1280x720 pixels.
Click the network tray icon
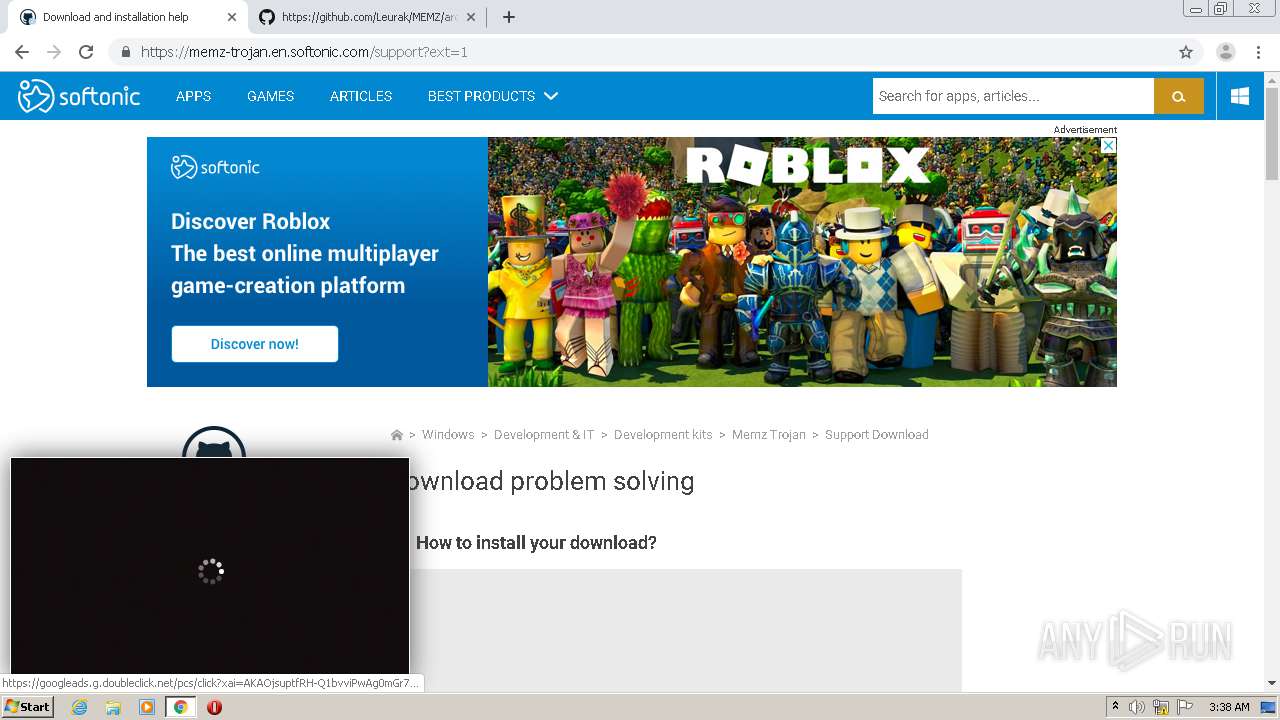coord(1161,707)
